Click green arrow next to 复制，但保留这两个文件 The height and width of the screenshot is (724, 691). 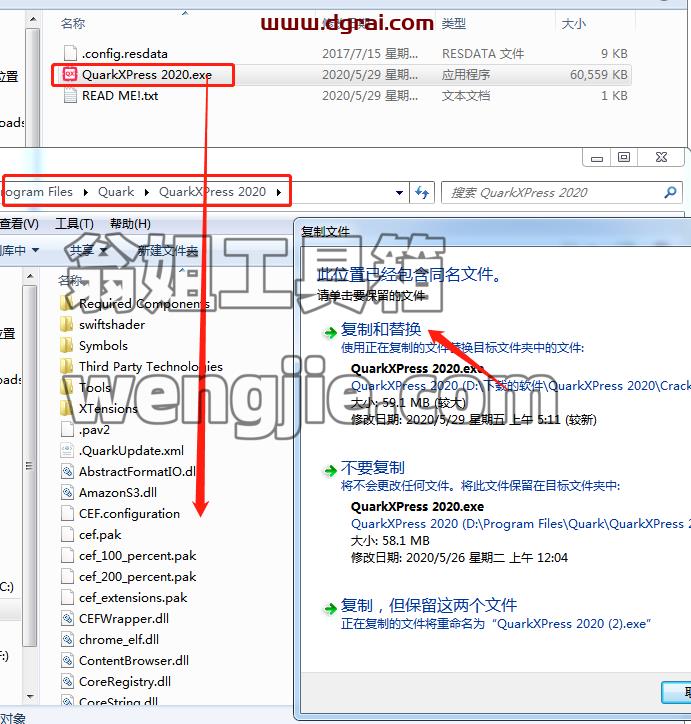[330, 608]
